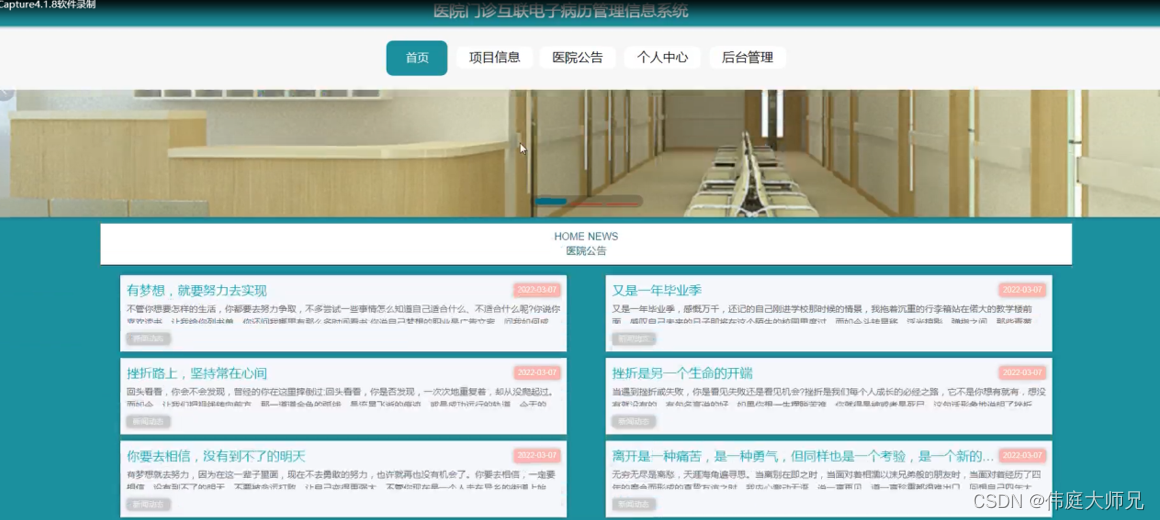
Task: Click the 新闻动态 tag under 挫折是另一个生命的开端
Action: 634,422
